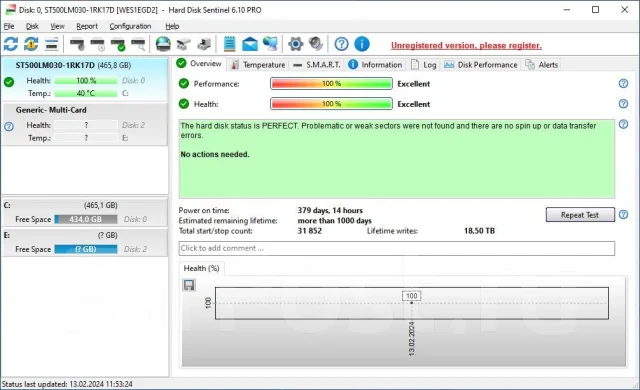
Task: Click the blue info circle toolbar icon
Action: pyautogui.click(x=362, y=44)
